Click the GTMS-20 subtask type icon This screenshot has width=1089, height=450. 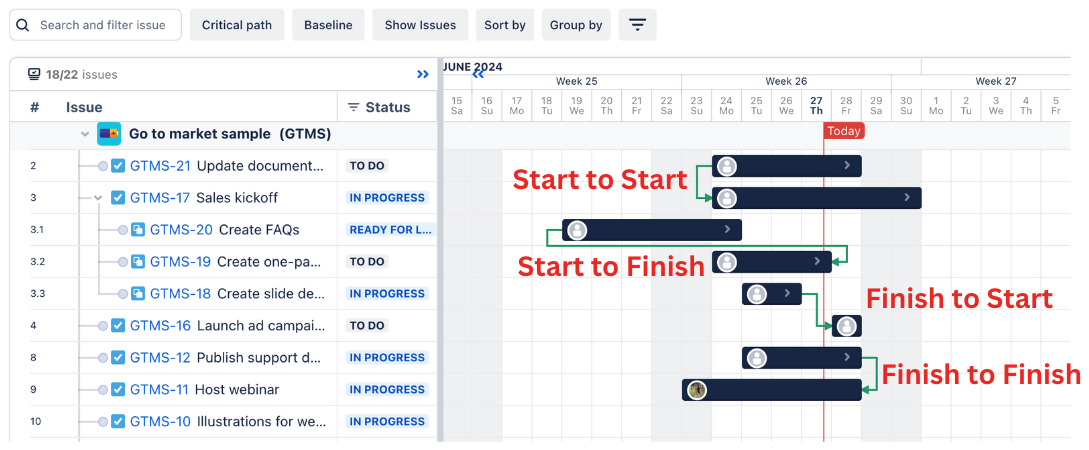coord(138,230)
